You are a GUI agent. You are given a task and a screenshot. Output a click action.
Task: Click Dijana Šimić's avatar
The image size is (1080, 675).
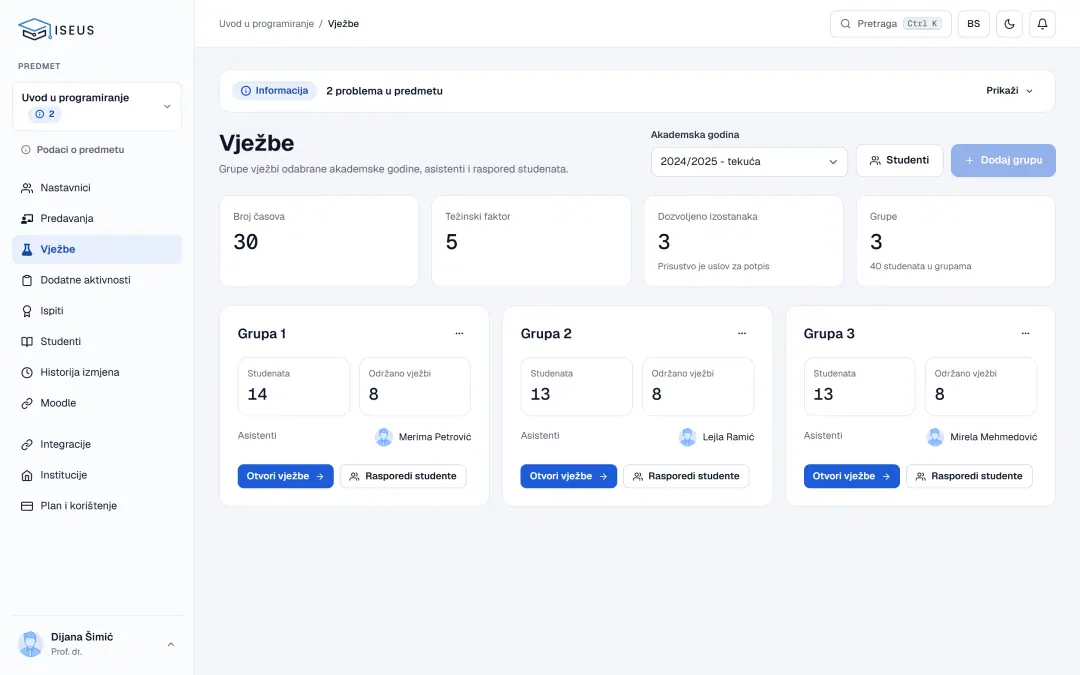(30, 644)
